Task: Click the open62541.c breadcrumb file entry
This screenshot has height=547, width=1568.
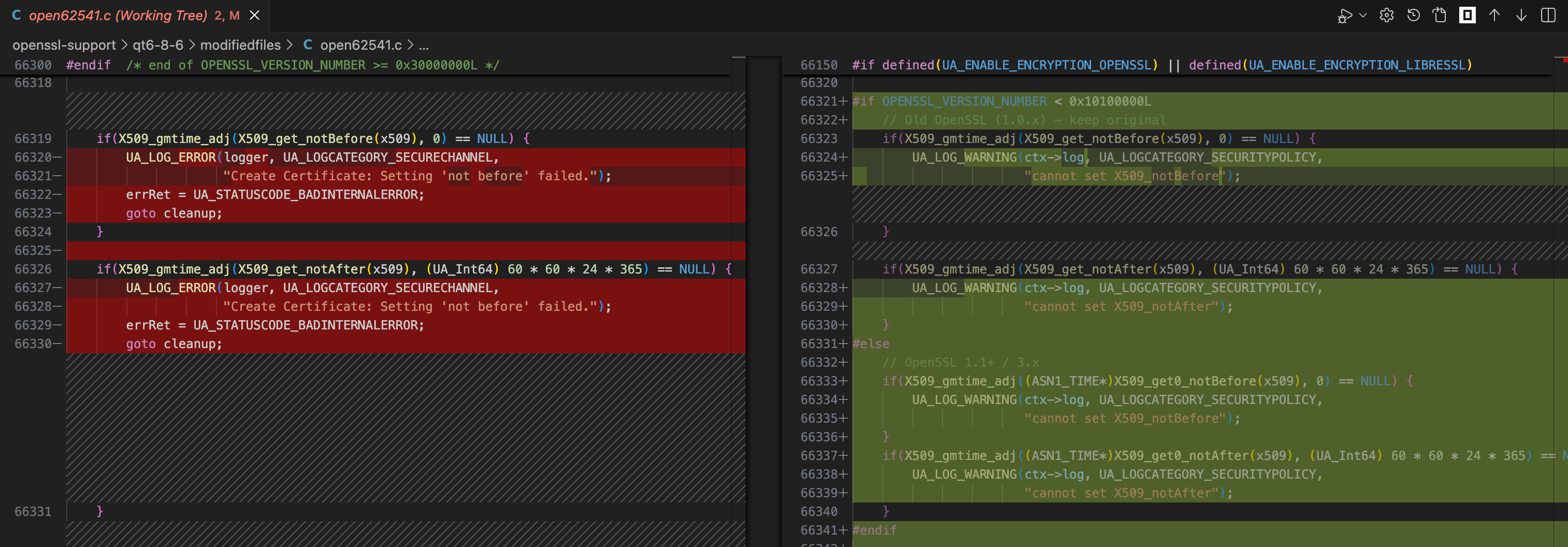Action: pos(360,45)
